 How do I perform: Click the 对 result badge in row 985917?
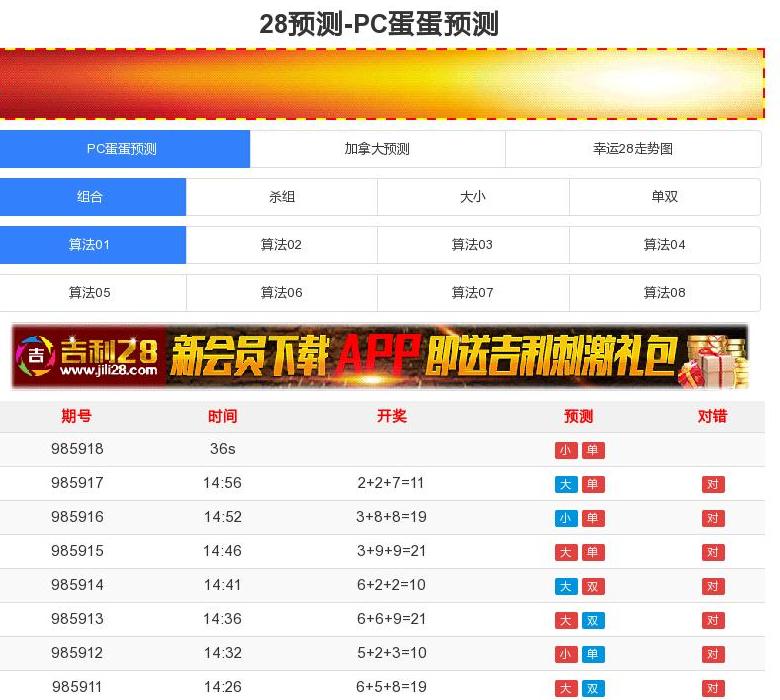713,484
